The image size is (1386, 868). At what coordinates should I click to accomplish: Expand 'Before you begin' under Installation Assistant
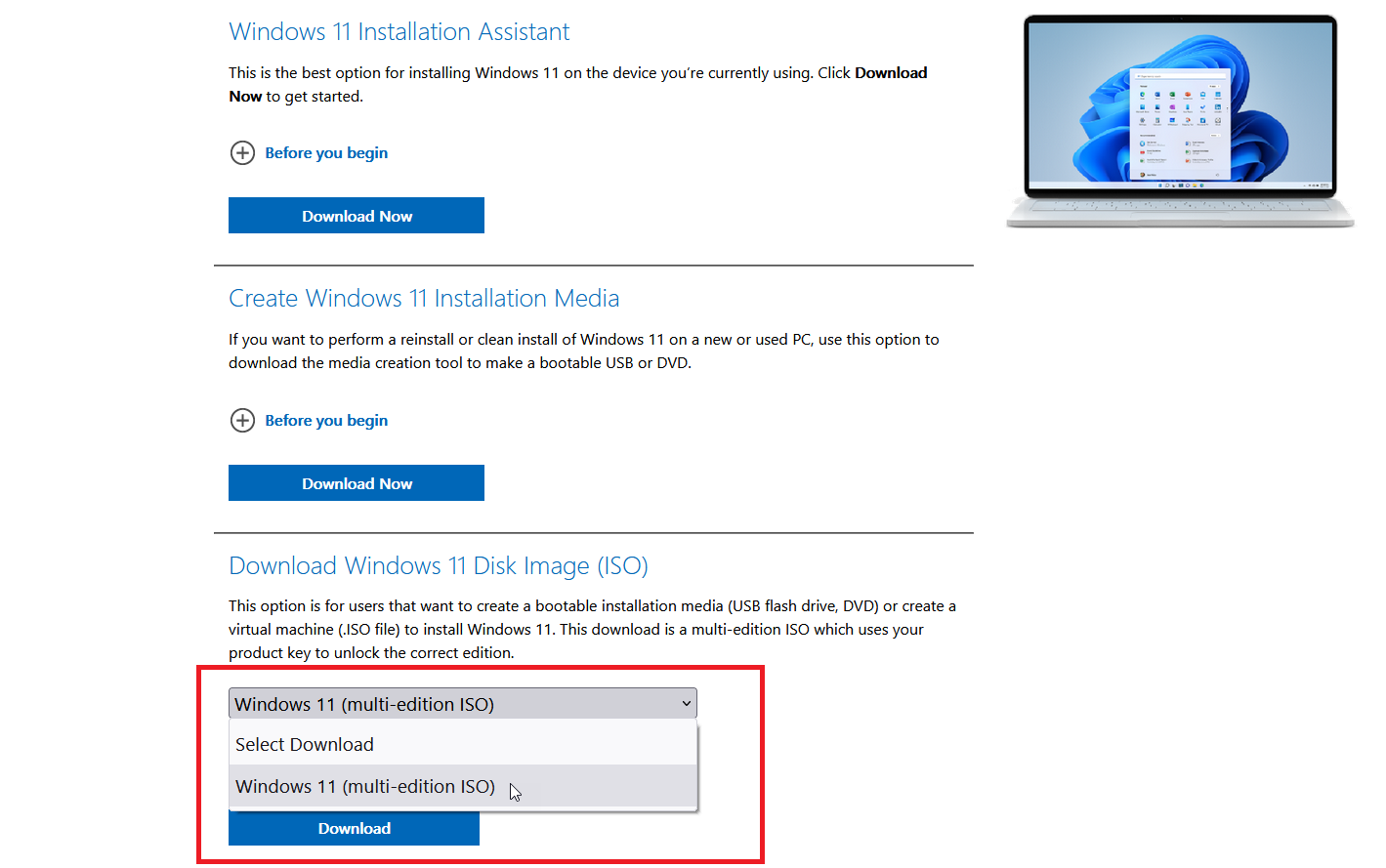click(x=325, y=152)
